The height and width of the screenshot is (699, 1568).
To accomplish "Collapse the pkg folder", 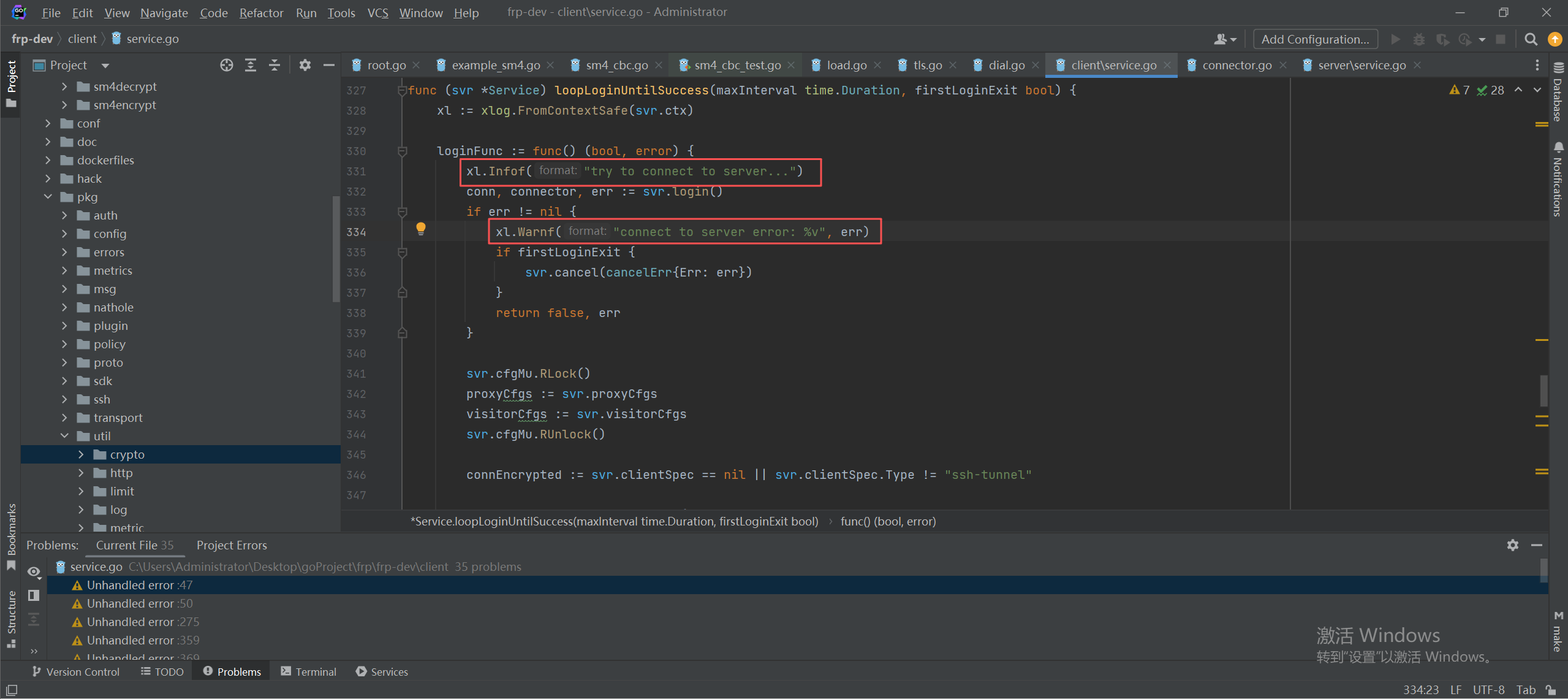I will click(48, 197).
